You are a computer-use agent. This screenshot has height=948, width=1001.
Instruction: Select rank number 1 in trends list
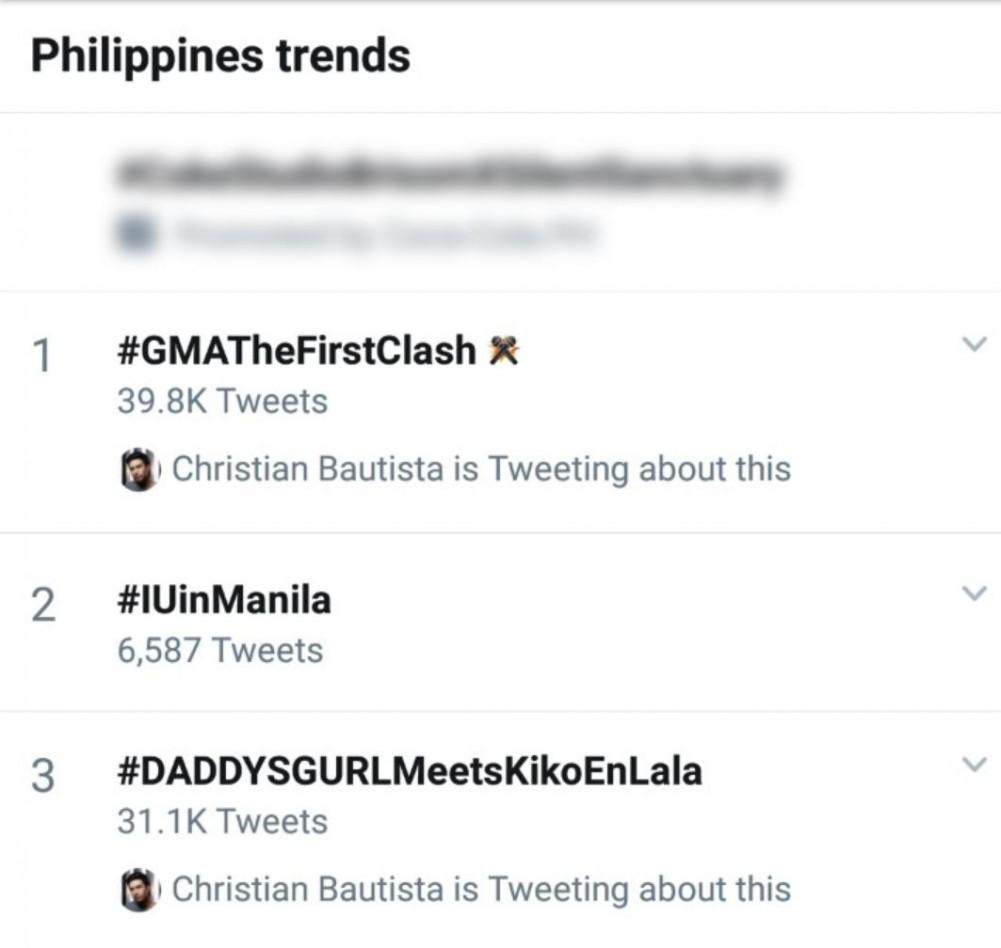[42, 355]
